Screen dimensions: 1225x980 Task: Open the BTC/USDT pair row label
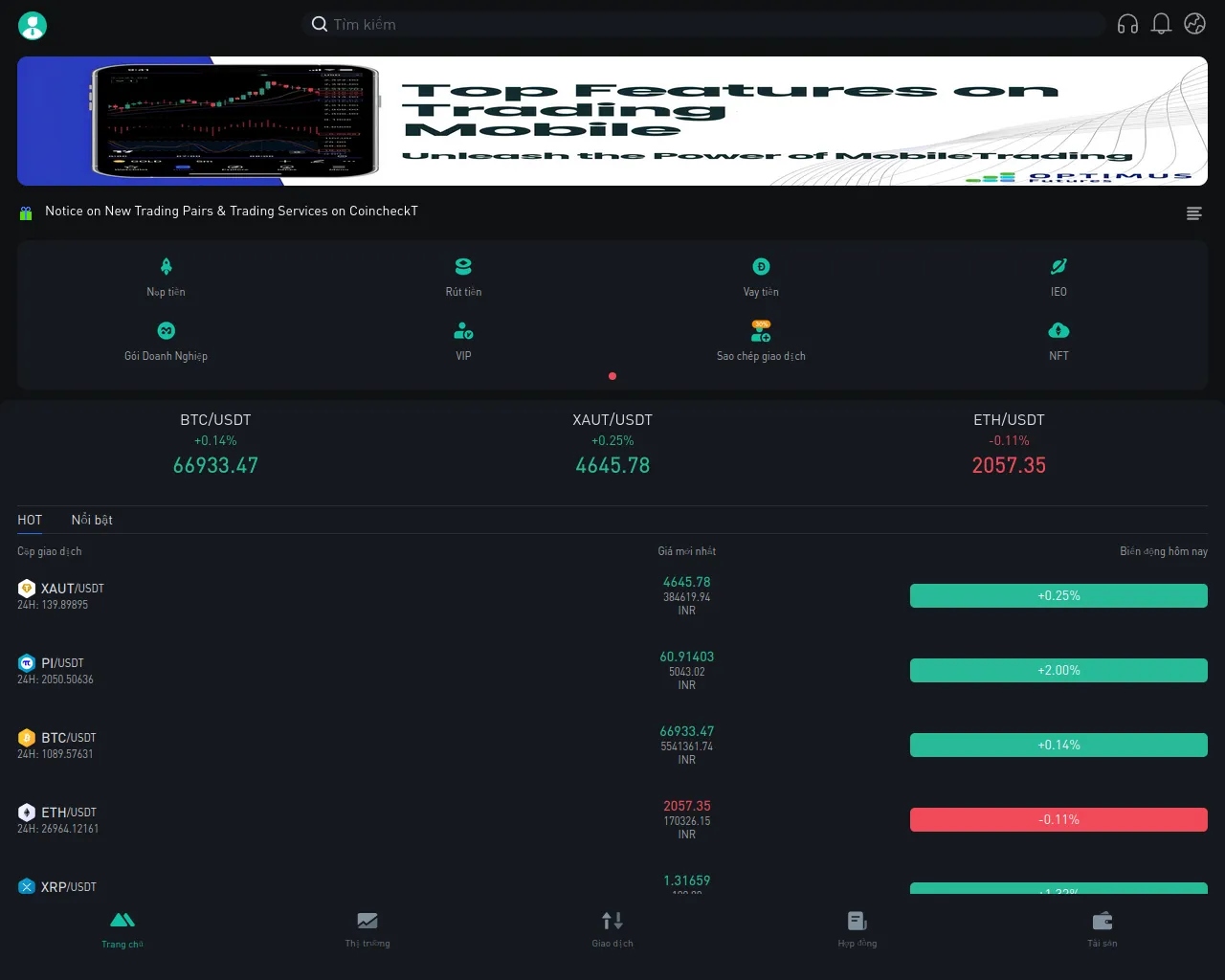[69, 738]
